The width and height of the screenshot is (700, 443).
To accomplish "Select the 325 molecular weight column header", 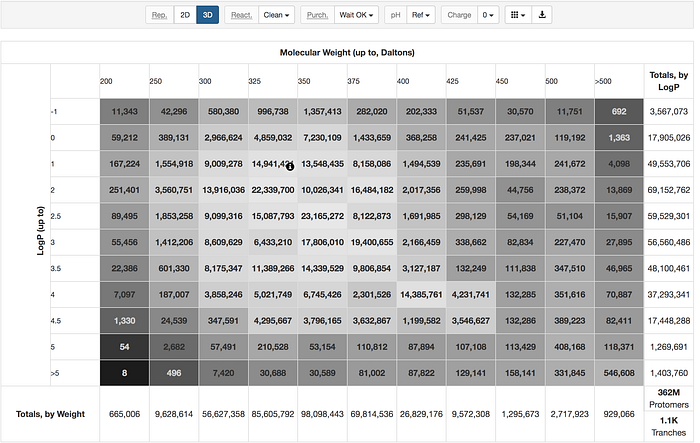I will [273, 81].
